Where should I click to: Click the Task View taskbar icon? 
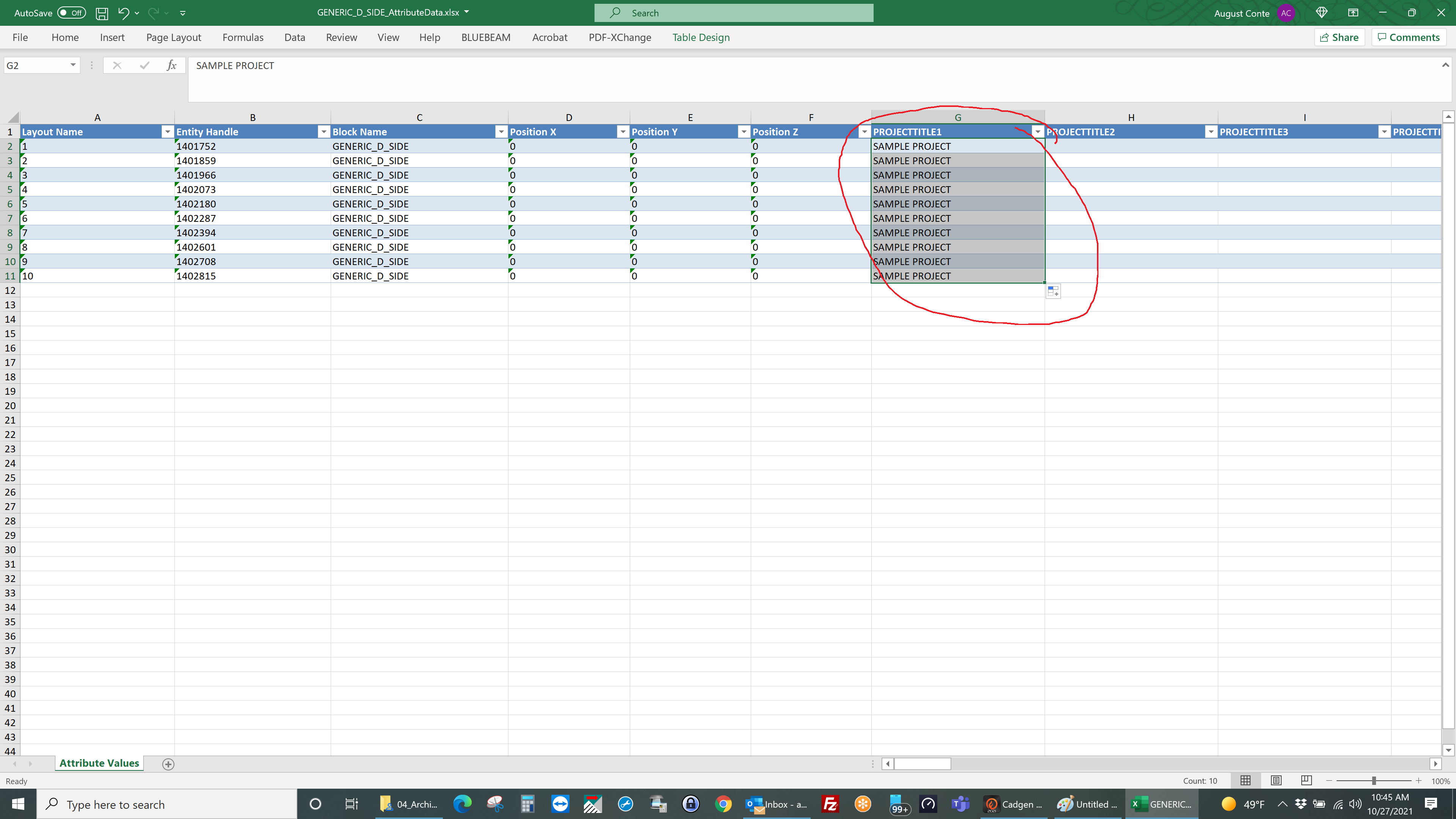[x=351, y=804]
